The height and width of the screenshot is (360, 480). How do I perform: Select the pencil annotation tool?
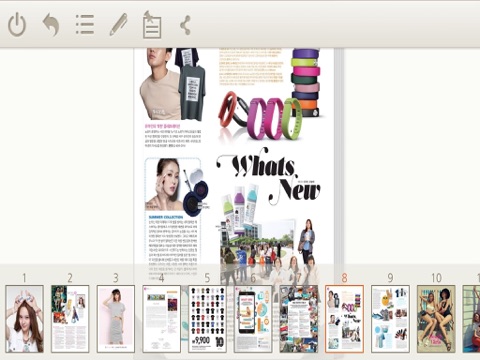coord(119,24)
